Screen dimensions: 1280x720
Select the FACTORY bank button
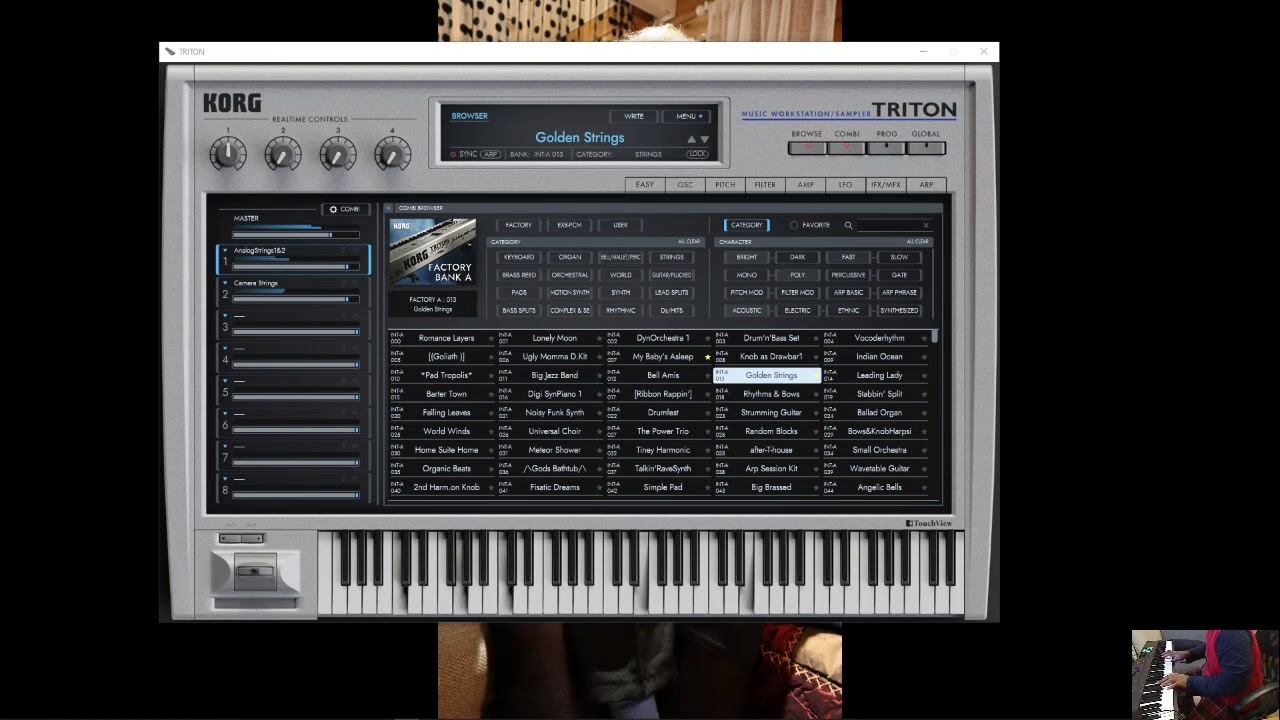pos(519,225)
